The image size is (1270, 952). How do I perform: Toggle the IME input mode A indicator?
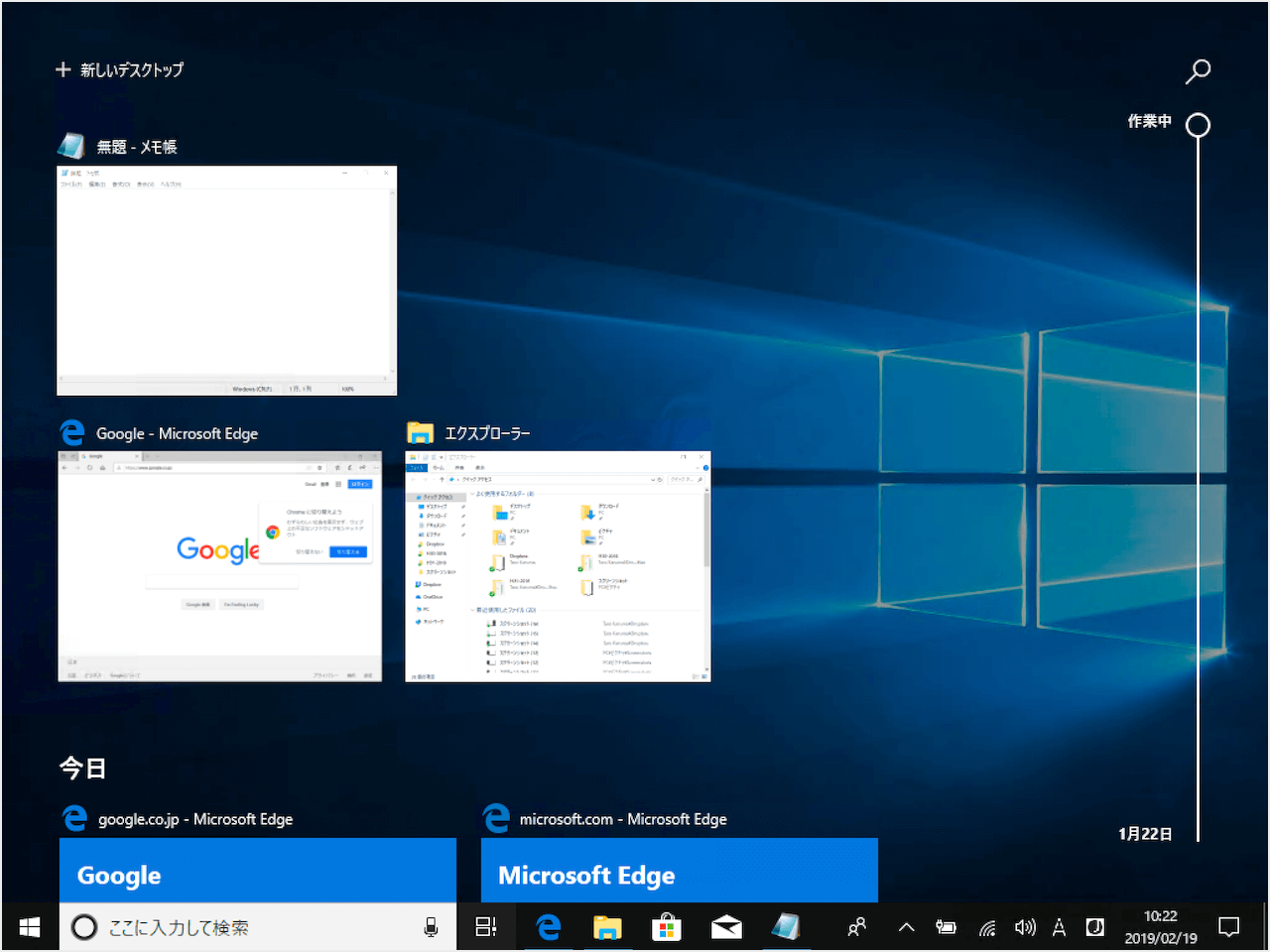point(1059,927)
